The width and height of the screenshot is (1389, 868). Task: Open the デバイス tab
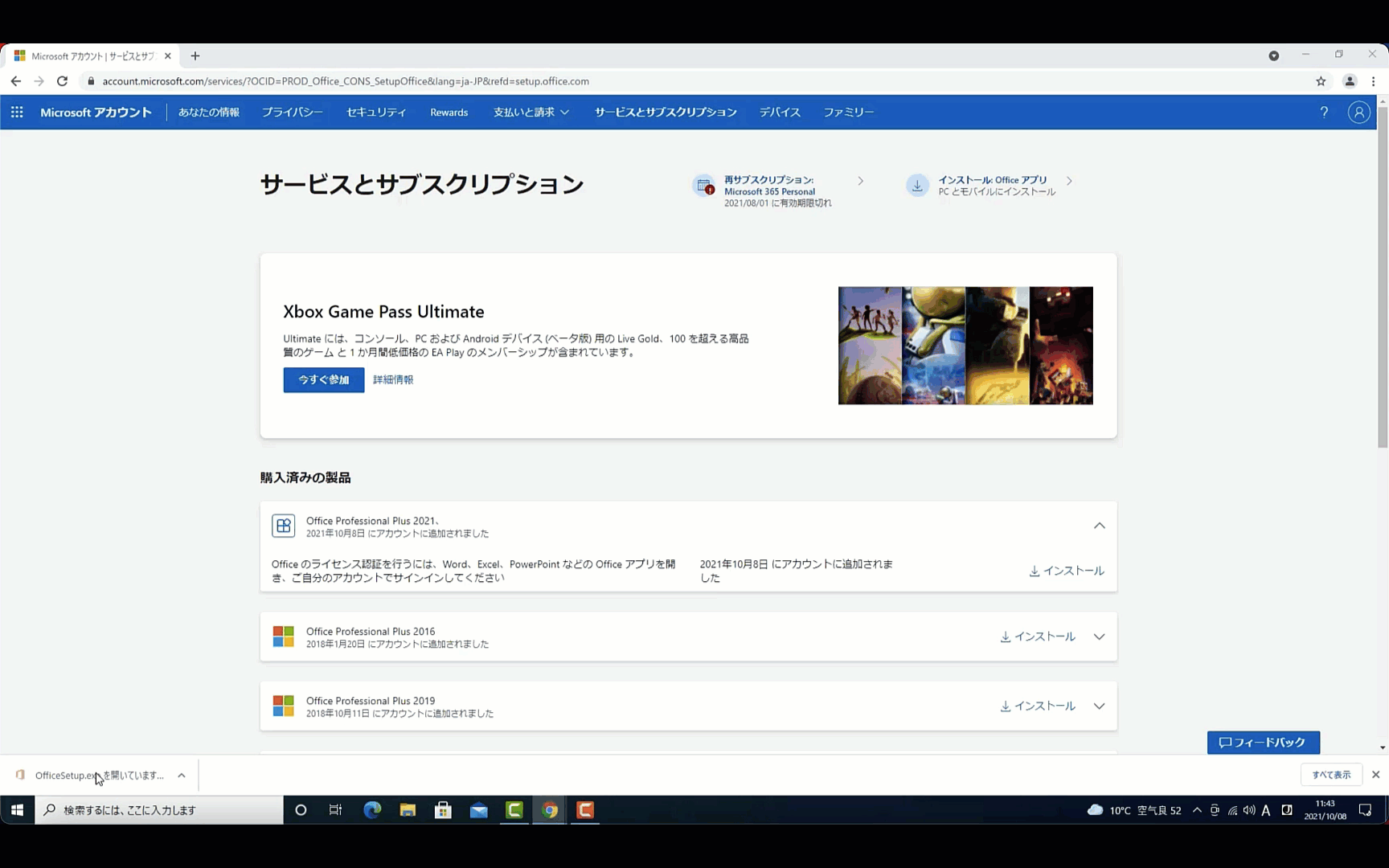[x=780, y=113]
